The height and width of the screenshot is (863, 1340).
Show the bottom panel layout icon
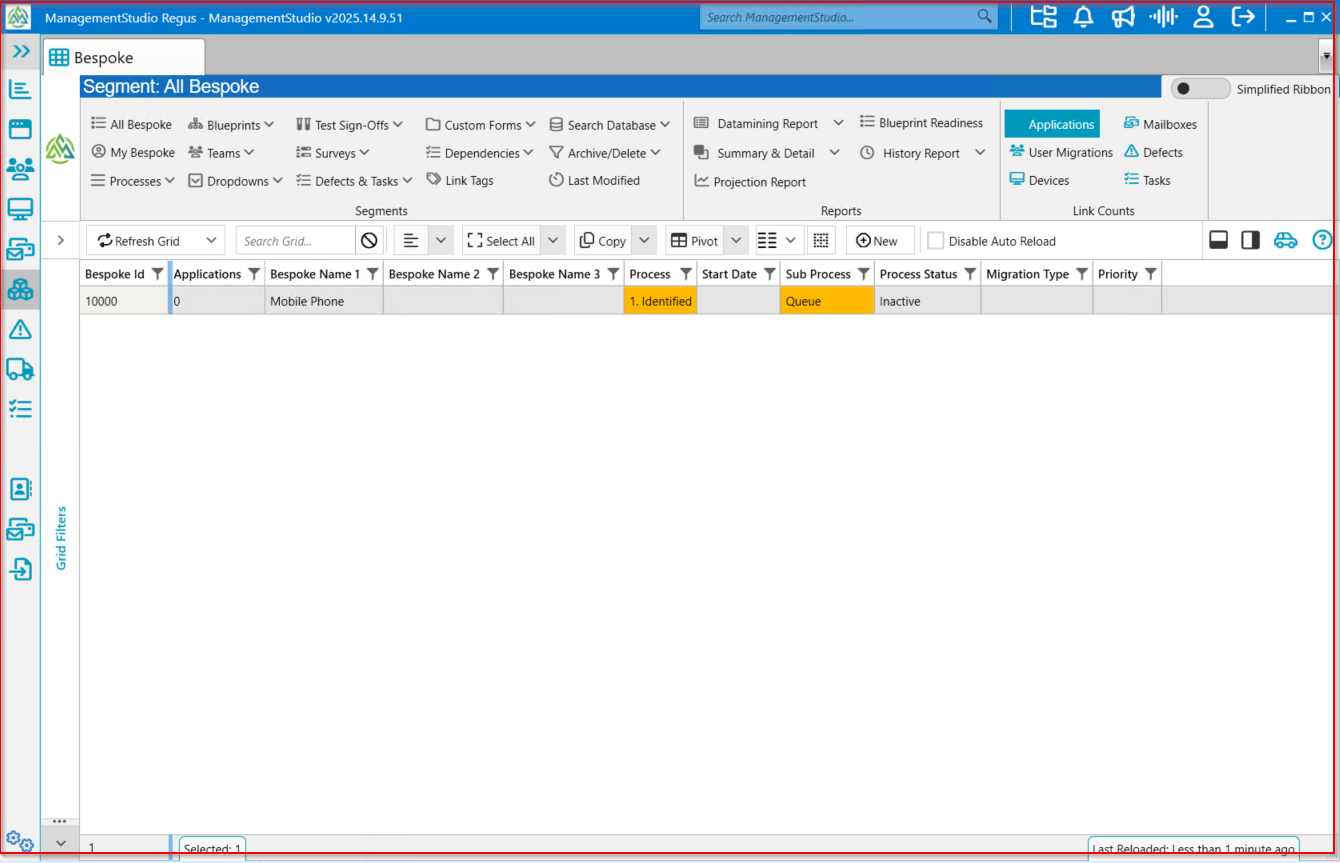[x=1219, y=240]
